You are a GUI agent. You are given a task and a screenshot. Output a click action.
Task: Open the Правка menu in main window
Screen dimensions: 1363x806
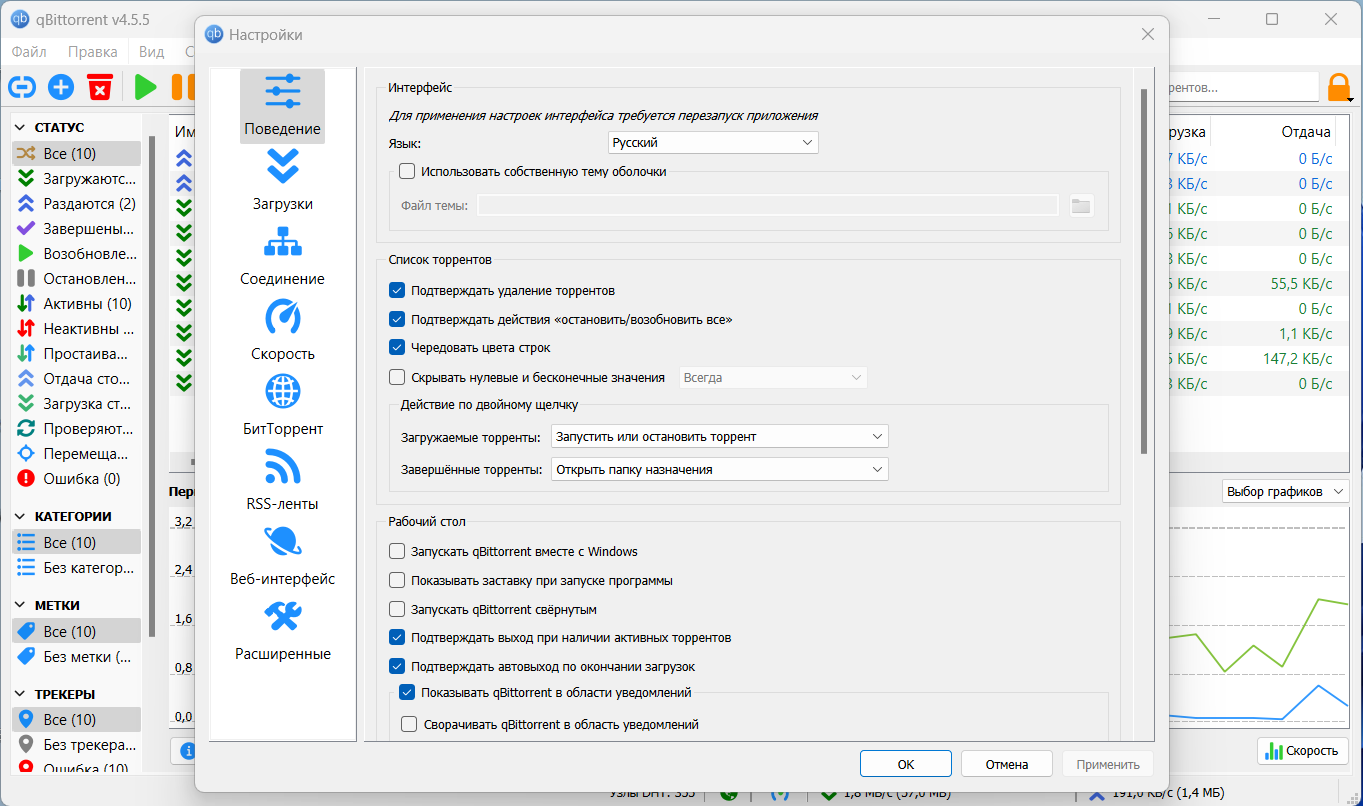pyautogui.click(x=93, y=51)
